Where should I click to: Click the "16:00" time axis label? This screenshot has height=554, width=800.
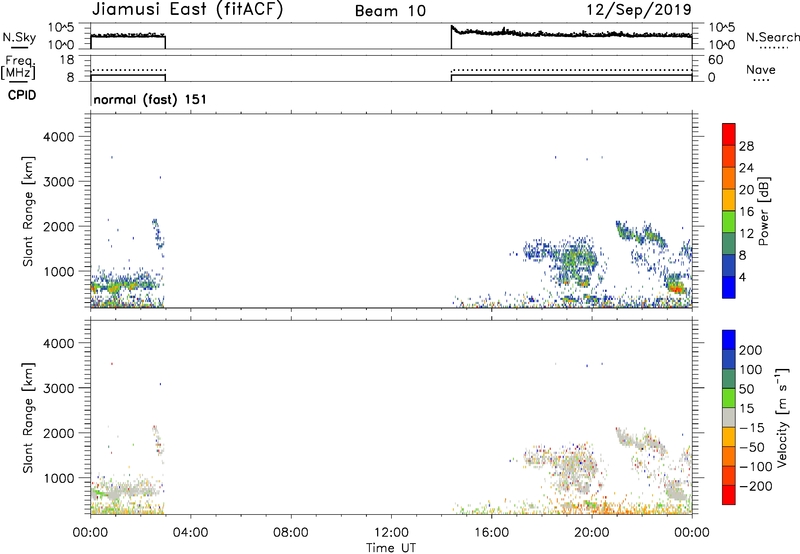point(491,533)
